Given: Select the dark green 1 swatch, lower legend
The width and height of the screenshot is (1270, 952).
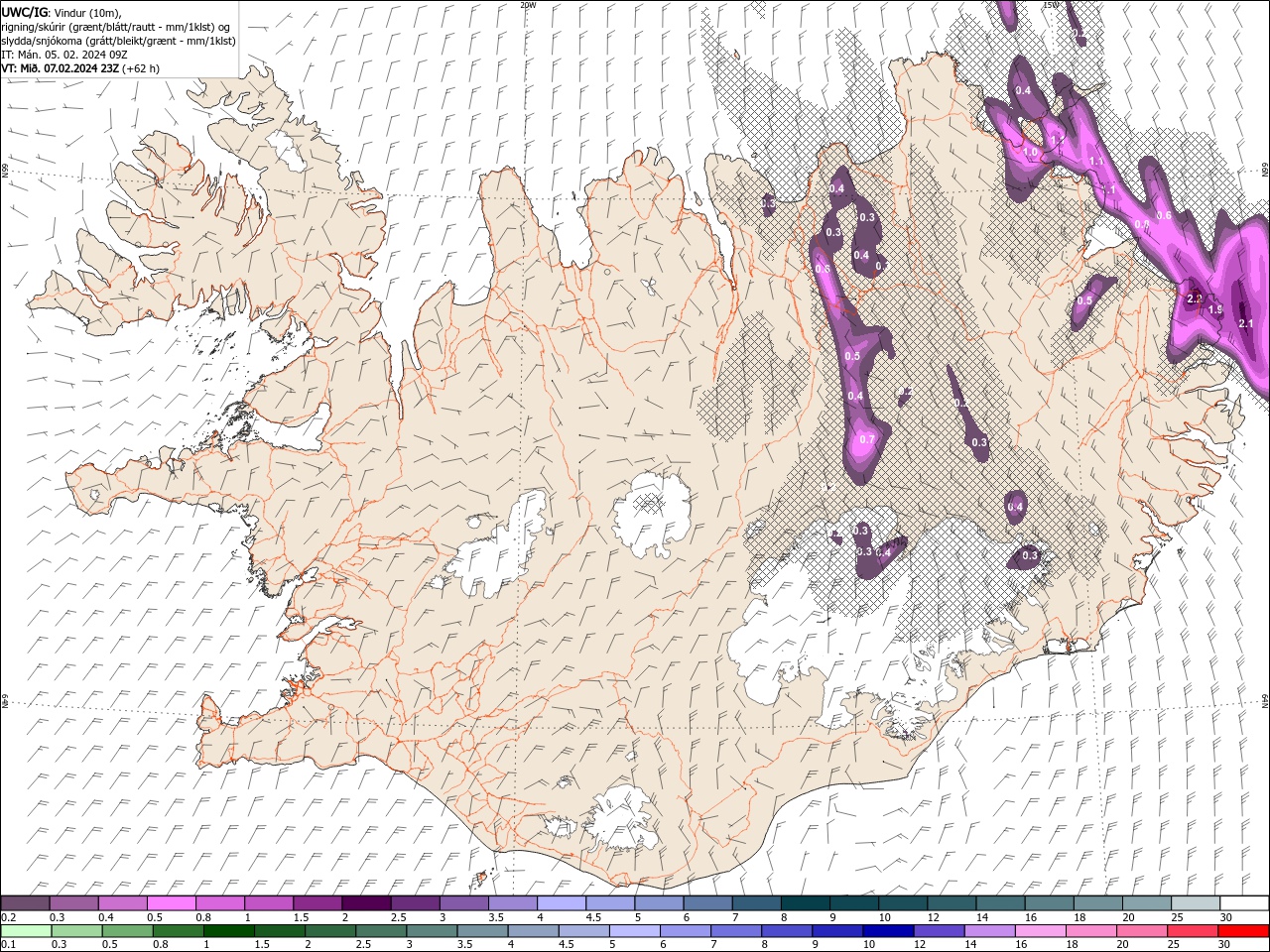Looking at the screenshot, I should (228, 931).
